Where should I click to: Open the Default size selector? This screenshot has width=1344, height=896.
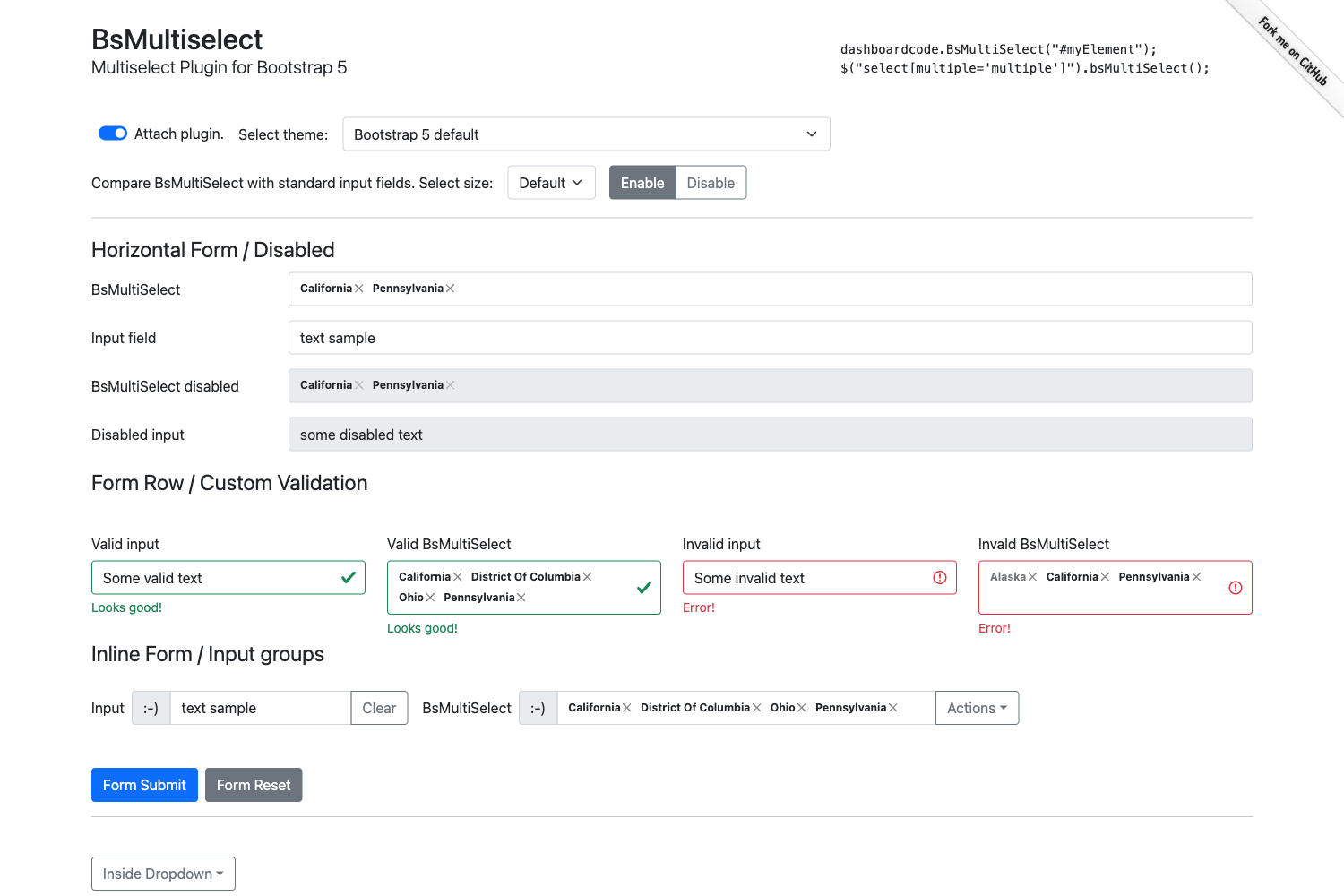click(x=551, y=182)
